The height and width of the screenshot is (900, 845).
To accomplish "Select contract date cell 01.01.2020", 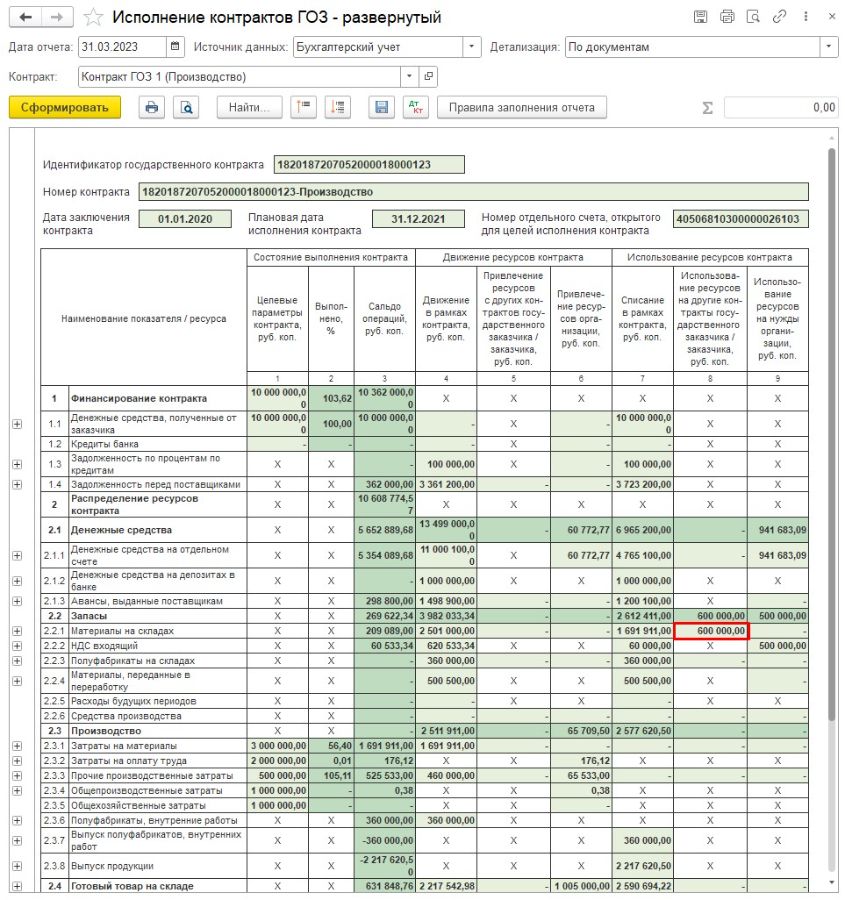I will click(x=185, y=219).
